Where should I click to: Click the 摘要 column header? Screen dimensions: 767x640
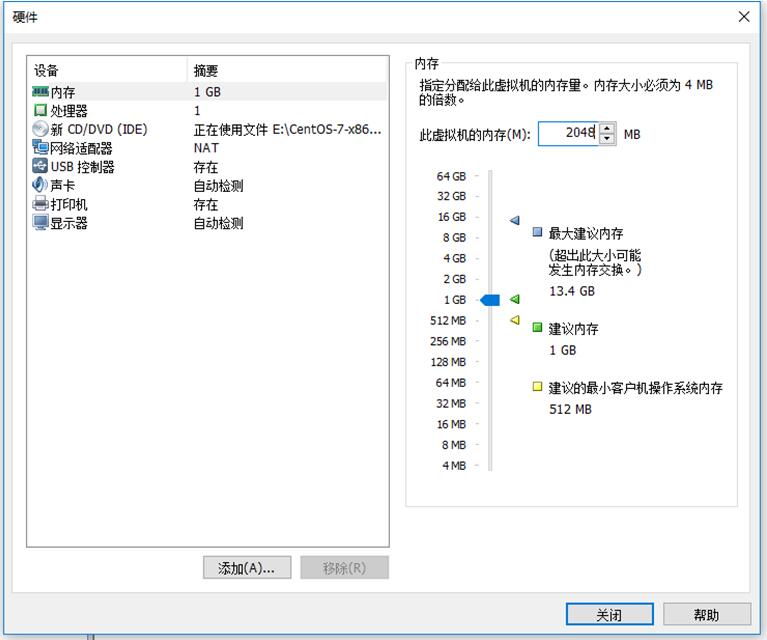(288, 70)
